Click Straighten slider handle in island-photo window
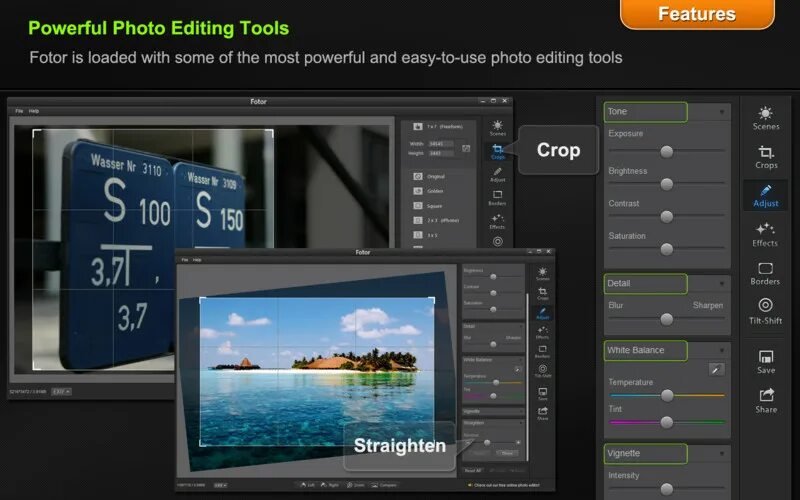The image size is (800, 500). click(x=487, y=442)
